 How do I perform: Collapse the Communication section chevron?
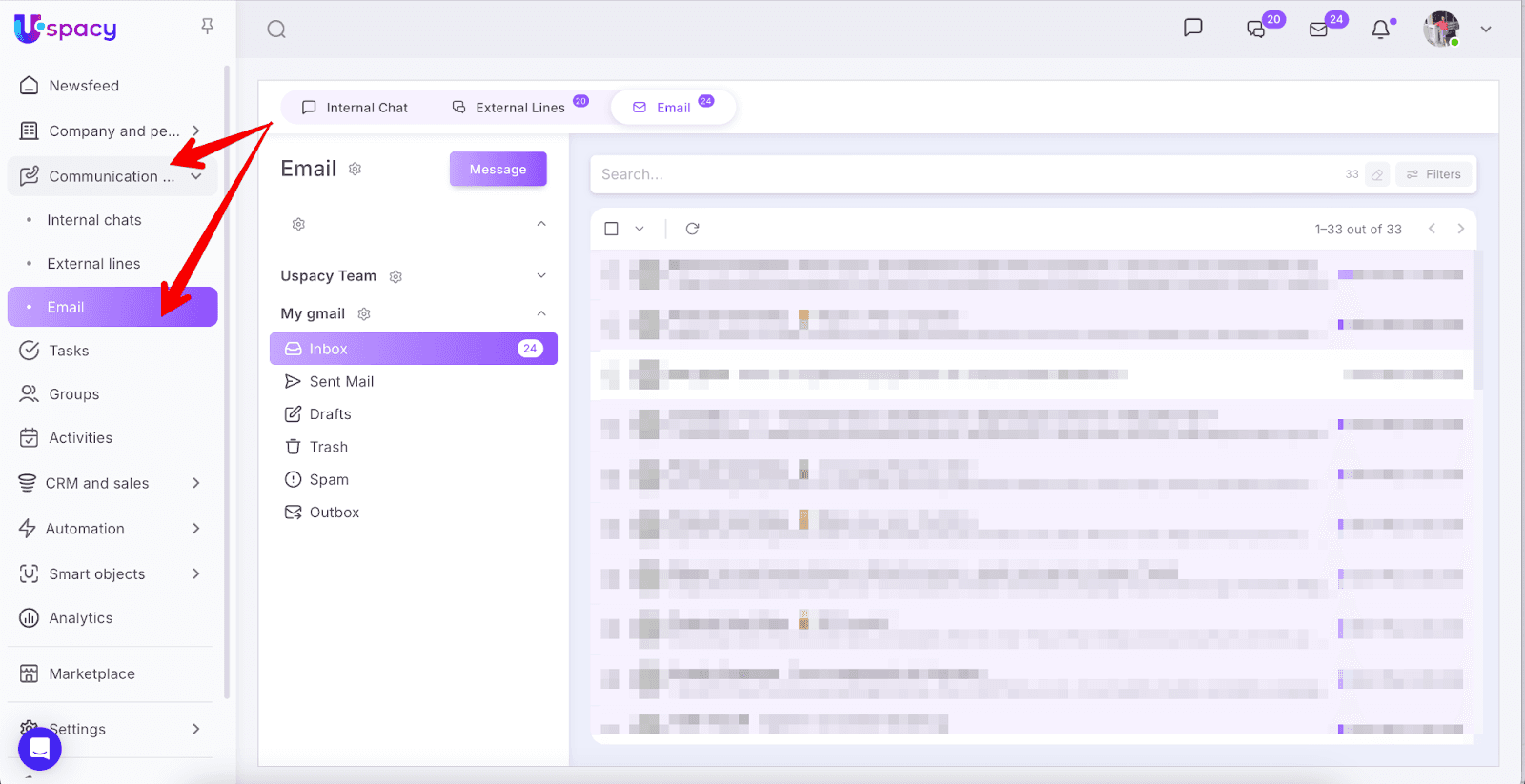(196, 176)
